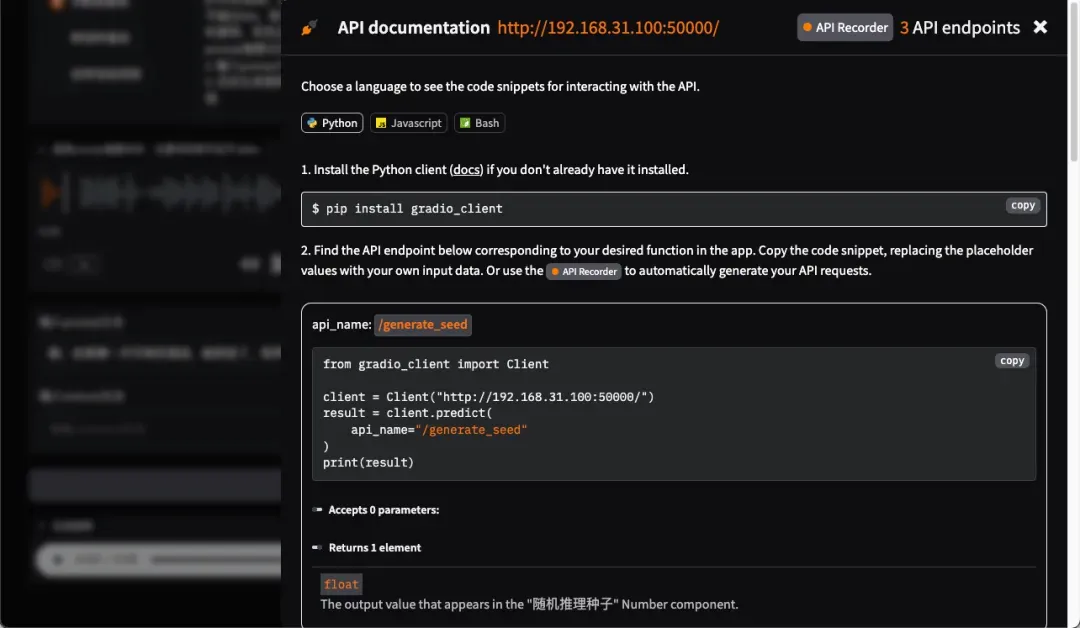The image size is (1080, 628).
Task: Switch to the Bash code snippets
Action: pos(479,123)
